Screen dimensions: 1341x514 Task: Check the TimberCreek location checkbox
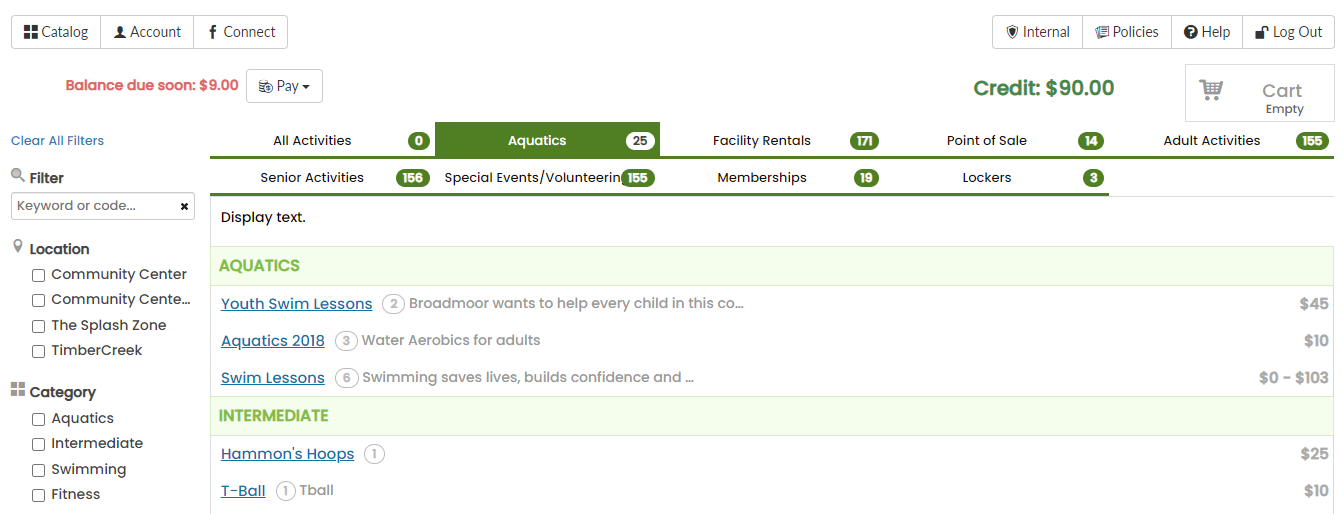(38, 351)
